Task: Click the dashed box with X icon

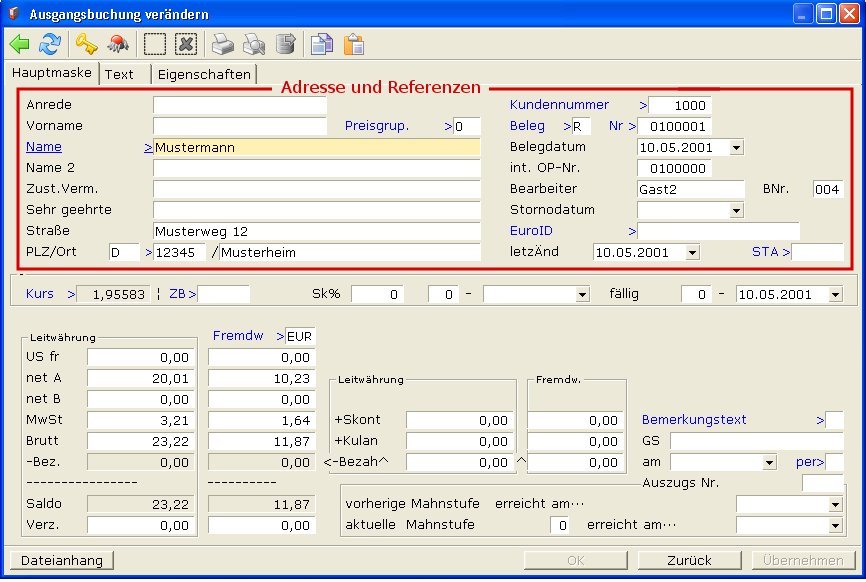Action: point(185,44)
